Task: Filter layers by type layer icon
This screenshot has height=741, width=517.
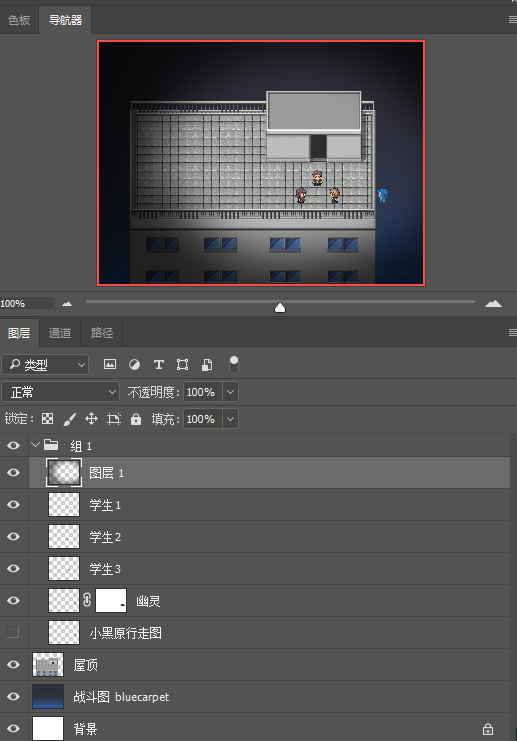Action: (158, 364)
